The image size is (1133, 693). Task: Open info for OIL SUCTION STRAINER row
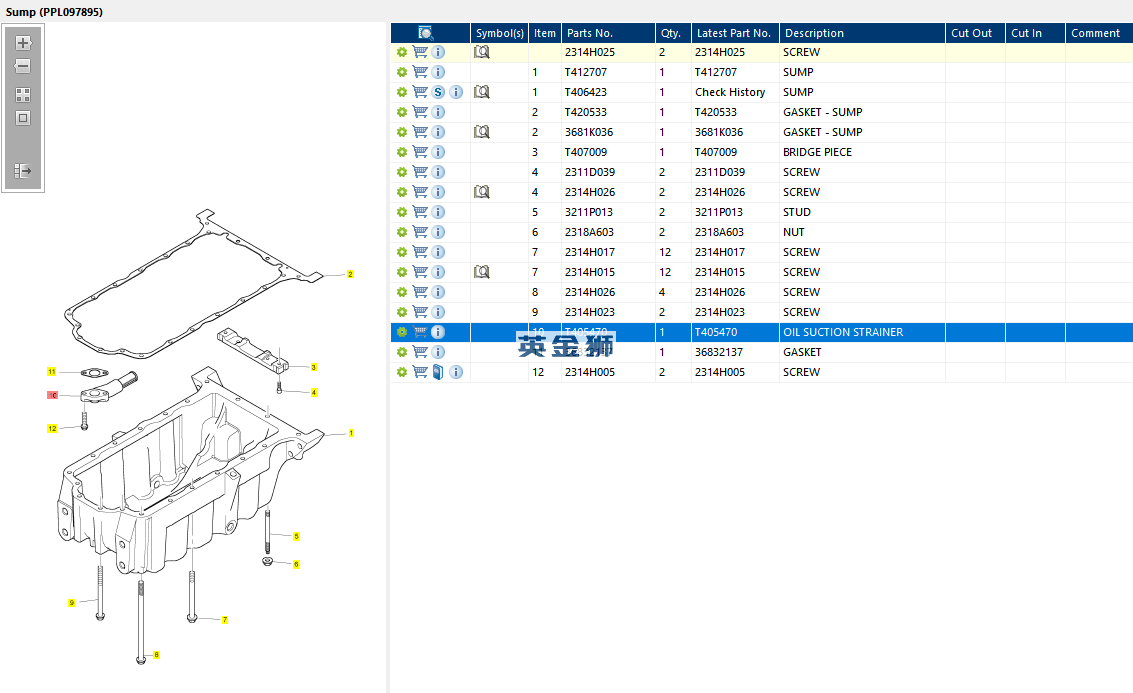click(438, 332)
